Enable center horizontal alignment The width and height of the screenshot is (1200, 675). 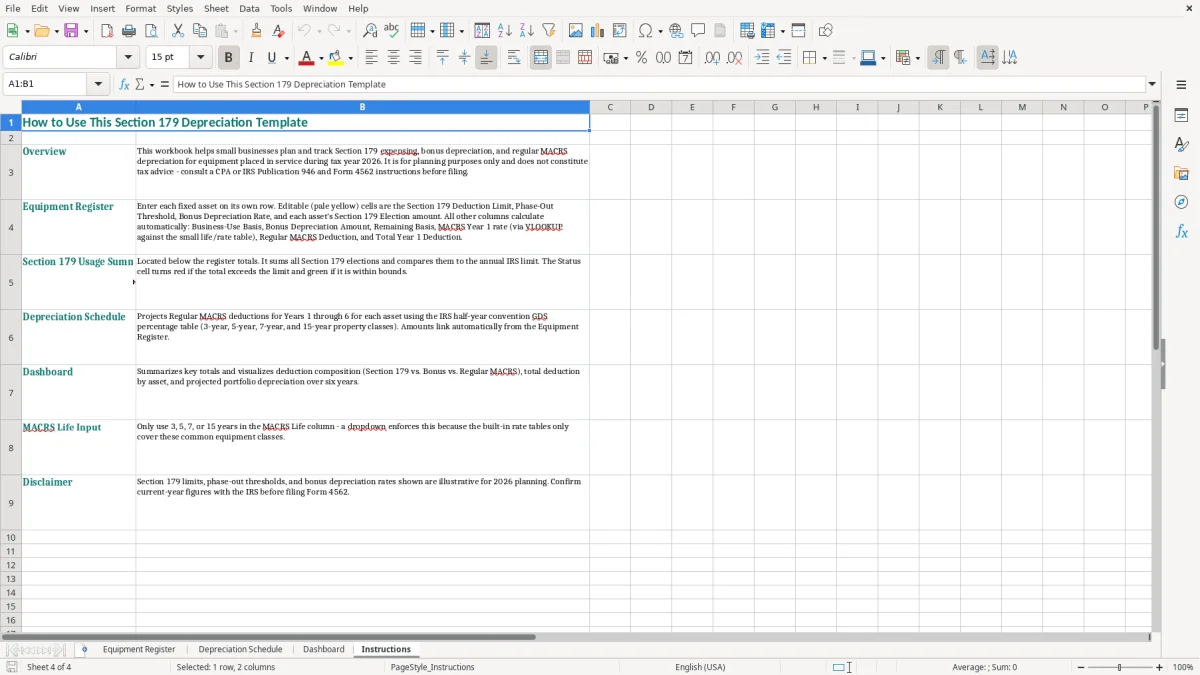point(393,58)
